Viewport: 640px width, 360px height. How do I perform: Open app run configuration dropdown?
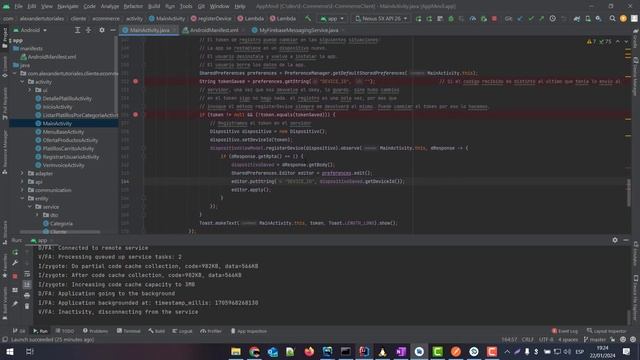coord(332,18)
